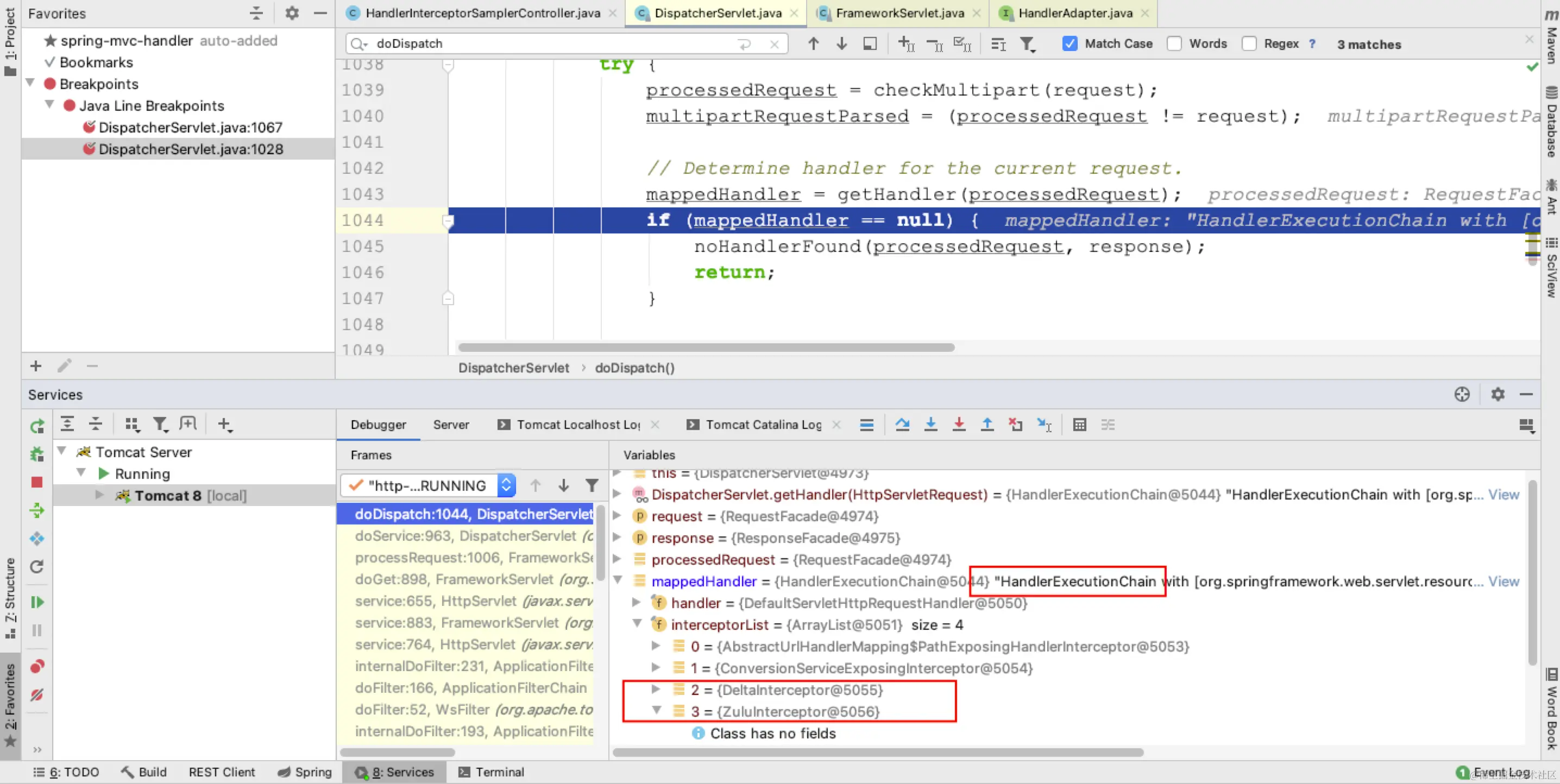Go to next search occurrence arrow

(842, 43)
